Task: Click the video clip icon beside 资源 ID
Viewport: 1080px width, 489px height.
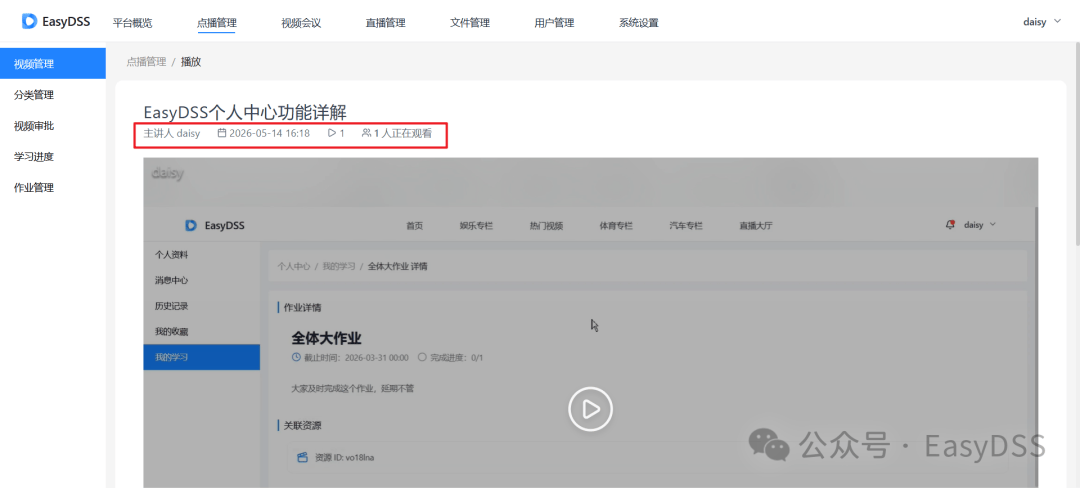Action: pyautogui.click(x=302, y=457)
